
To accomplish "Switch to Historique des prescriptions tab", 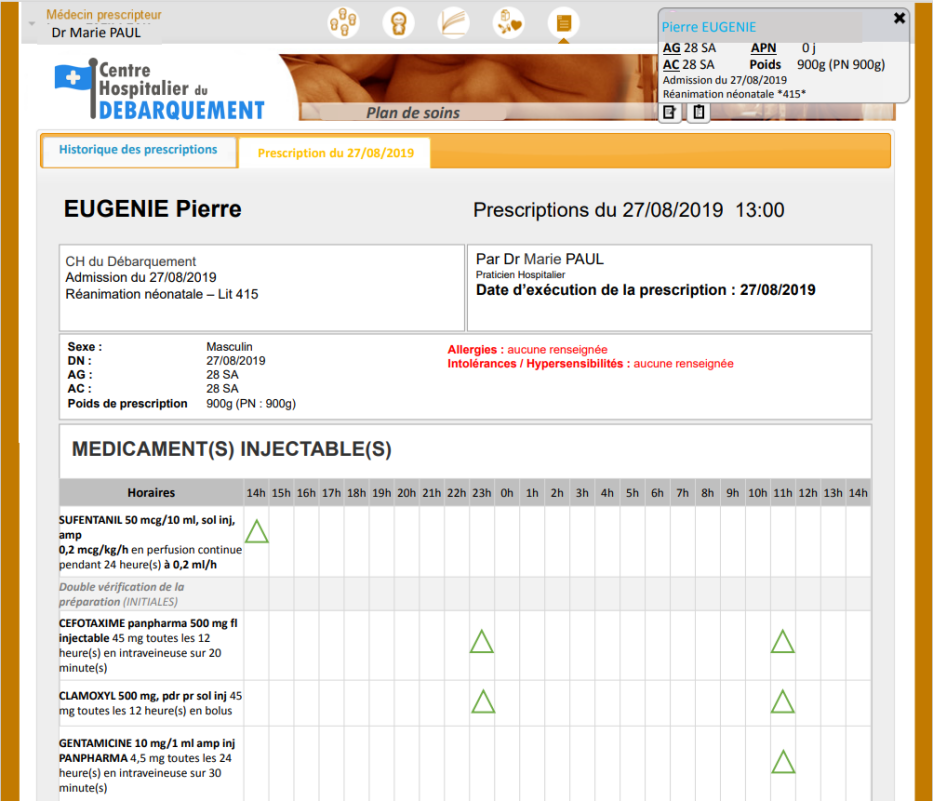I will [138, 150].
